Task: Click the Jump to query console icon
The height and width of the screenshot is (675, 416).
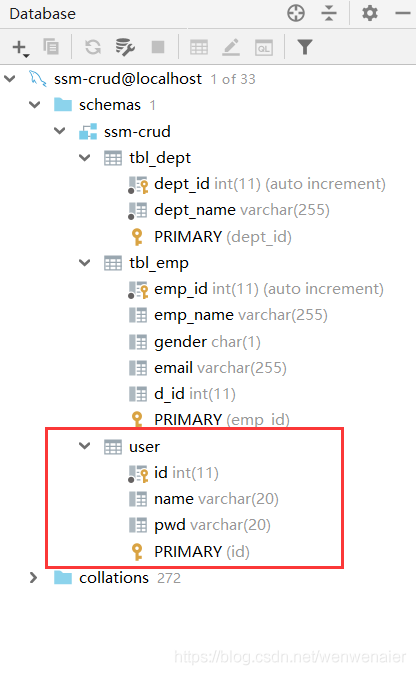Action: tap(264, 47)
